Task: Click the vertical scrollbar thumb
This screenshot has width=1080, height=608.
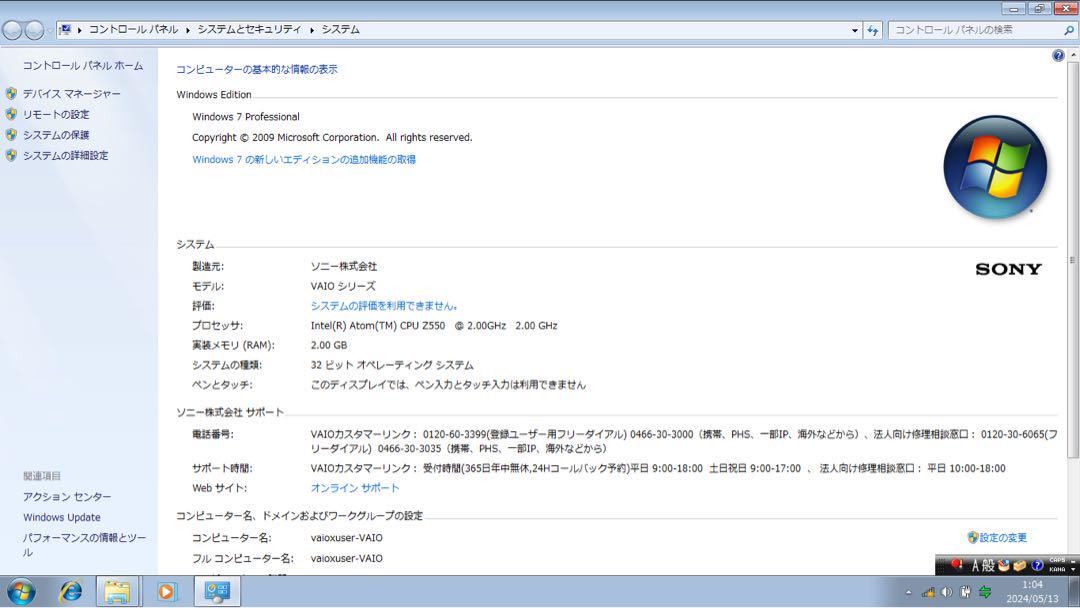Action: (x=1073, y=260)
